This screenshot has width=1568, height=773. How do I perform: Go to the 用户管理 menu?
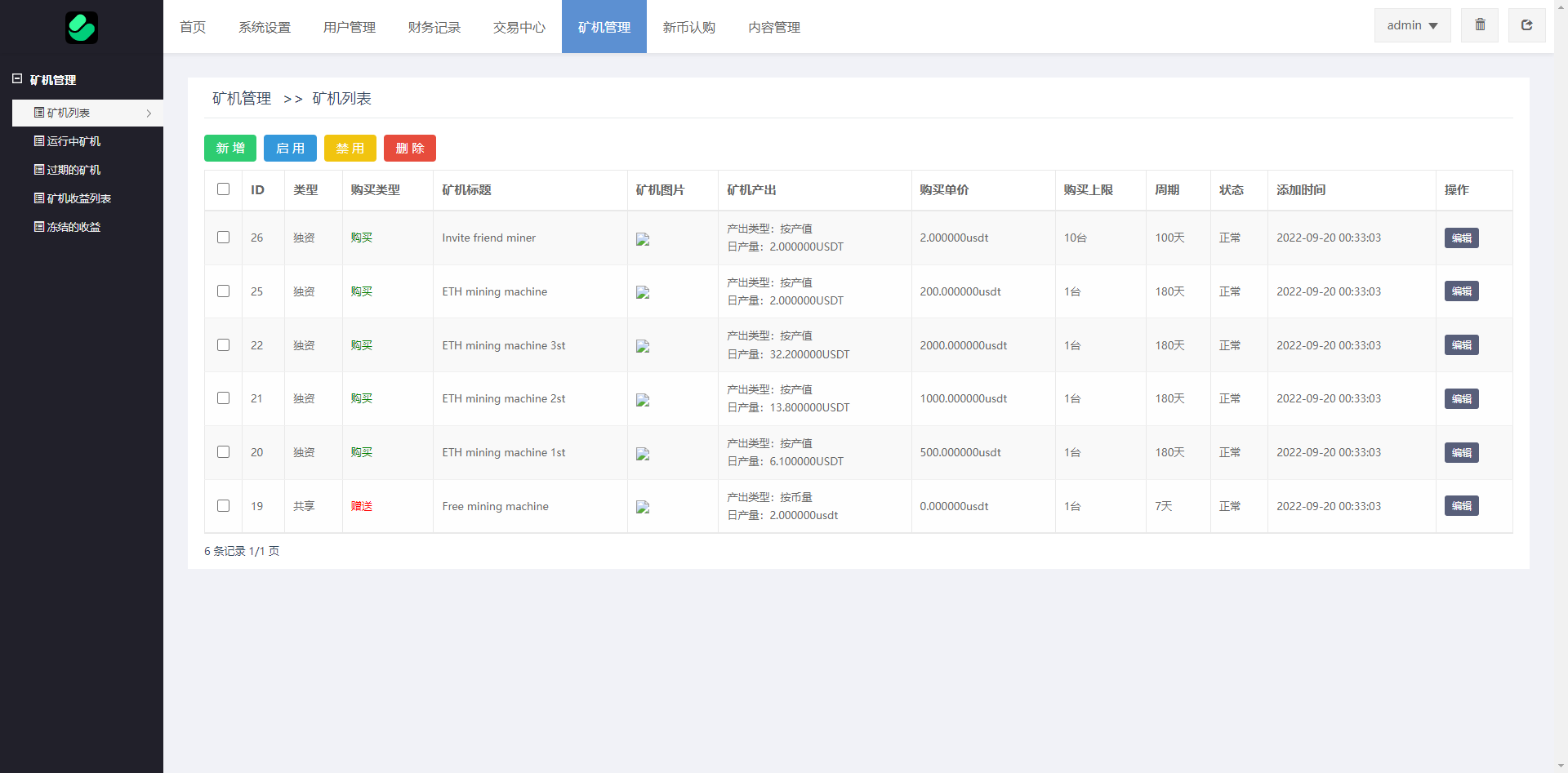[x=349, y=27]
